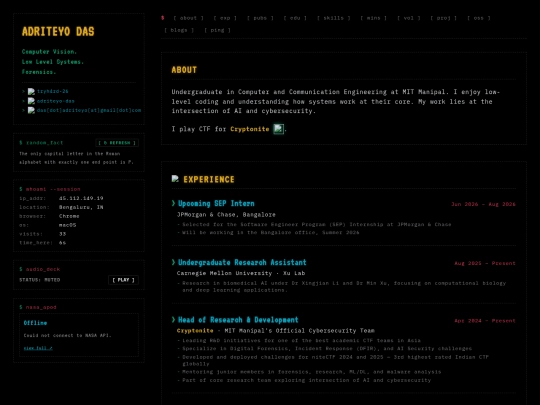Select the wins nav item
Viewport: 540px width, 405px height.
coord(373,18)
